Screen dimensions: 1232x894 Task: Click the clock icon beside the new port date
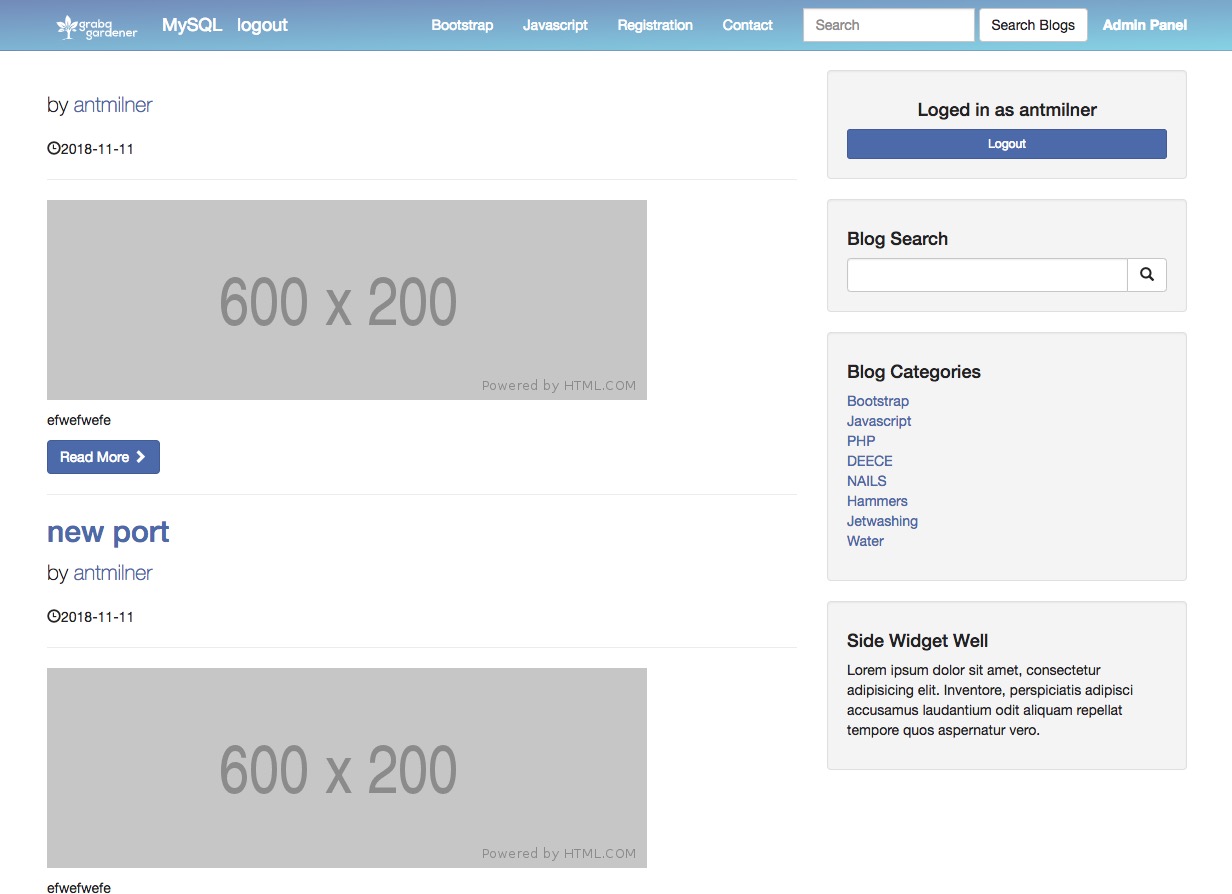pos(54,616)
